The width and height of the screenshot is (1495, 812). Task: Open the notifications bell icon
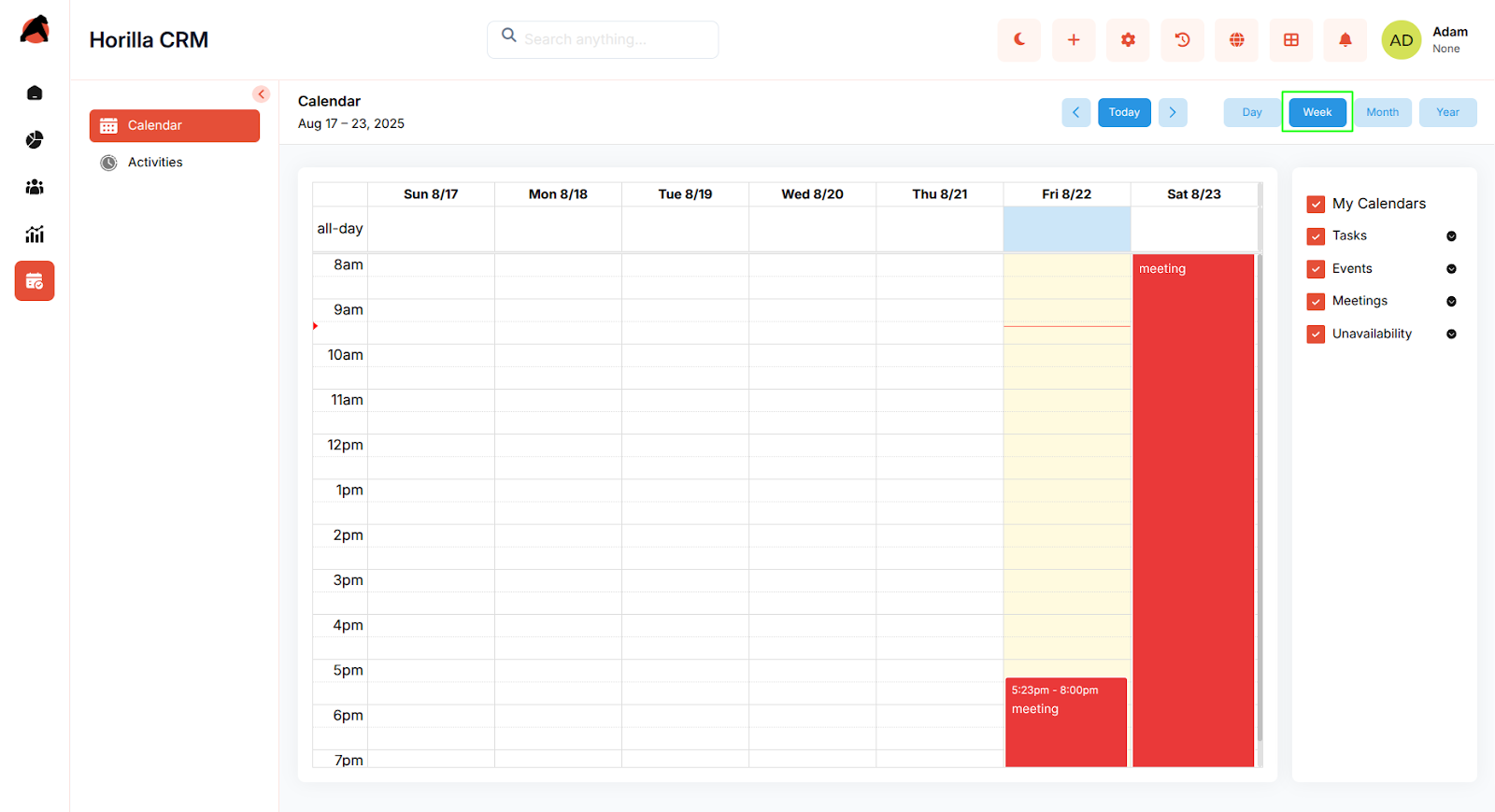coord(1345,40)
